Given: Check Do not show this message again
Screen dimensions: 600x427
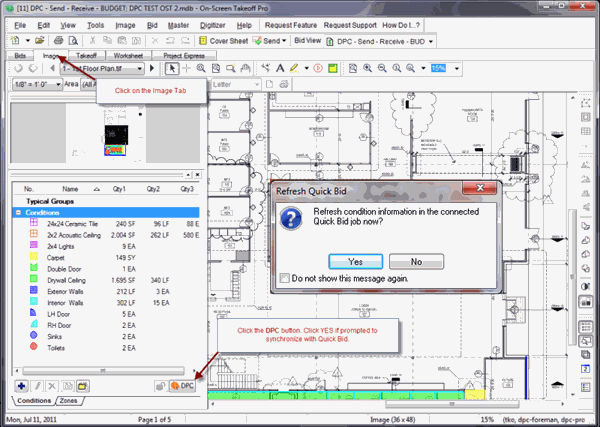Looking at the screenshot, I should pyautogui.click(x=284, y=278).
